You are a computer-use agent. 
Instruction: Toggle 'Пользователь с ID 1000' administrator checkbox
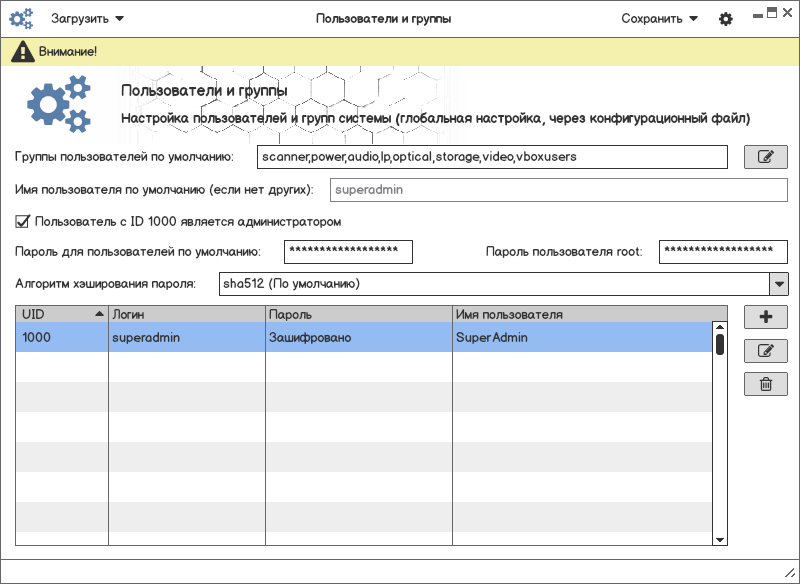[x=23, y=221]
